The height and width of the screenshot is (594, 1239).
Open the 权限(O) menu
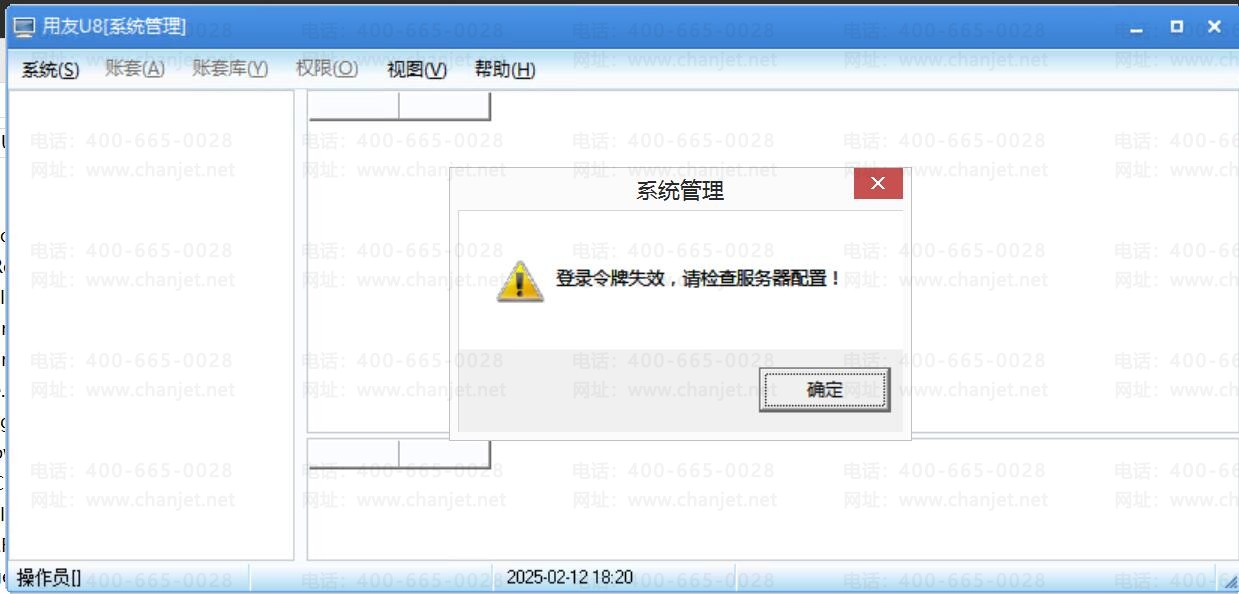(327, 69)
